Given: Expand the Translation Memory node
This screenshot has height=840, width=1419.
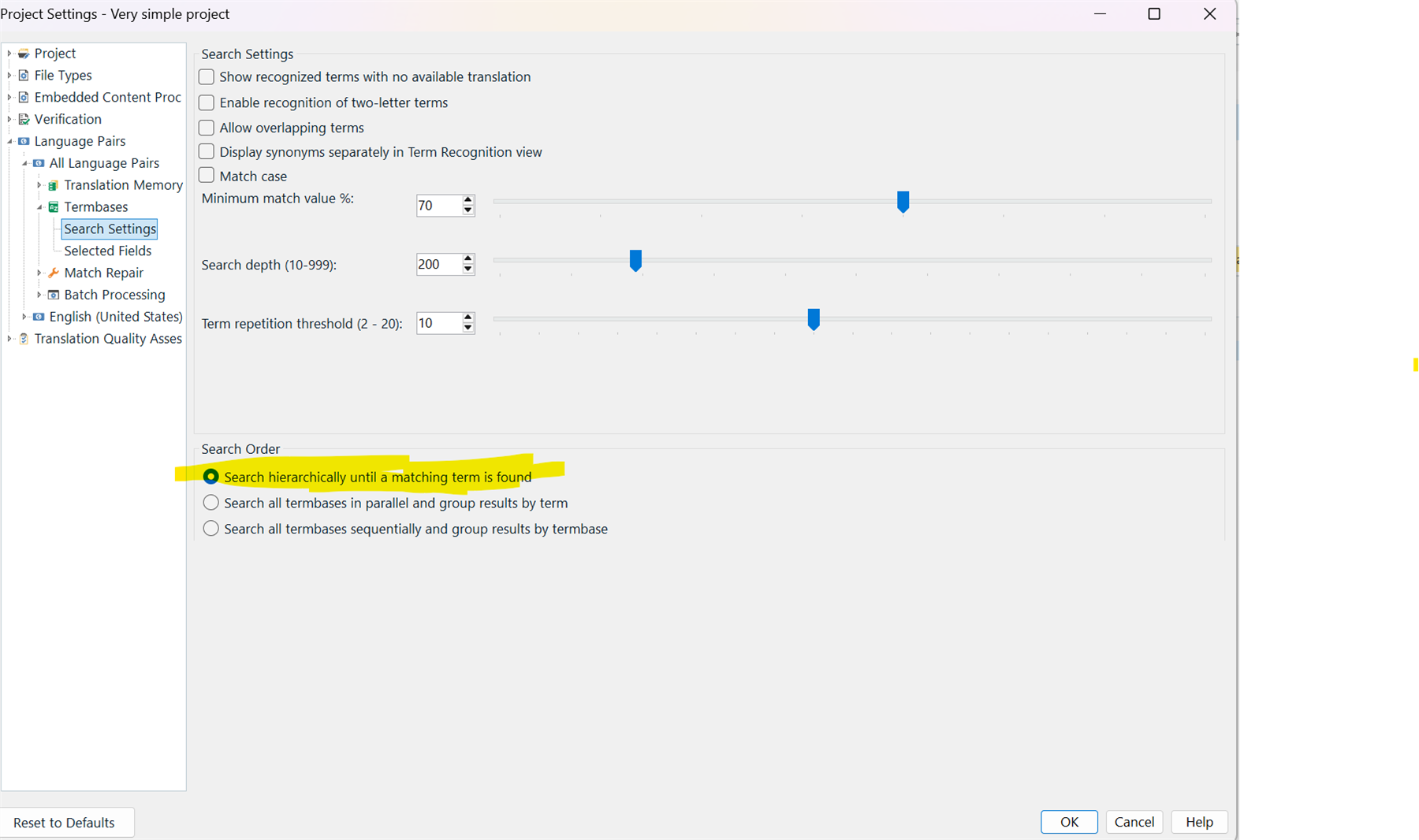Looking at the screenshot, I should (x=39, y=185).
